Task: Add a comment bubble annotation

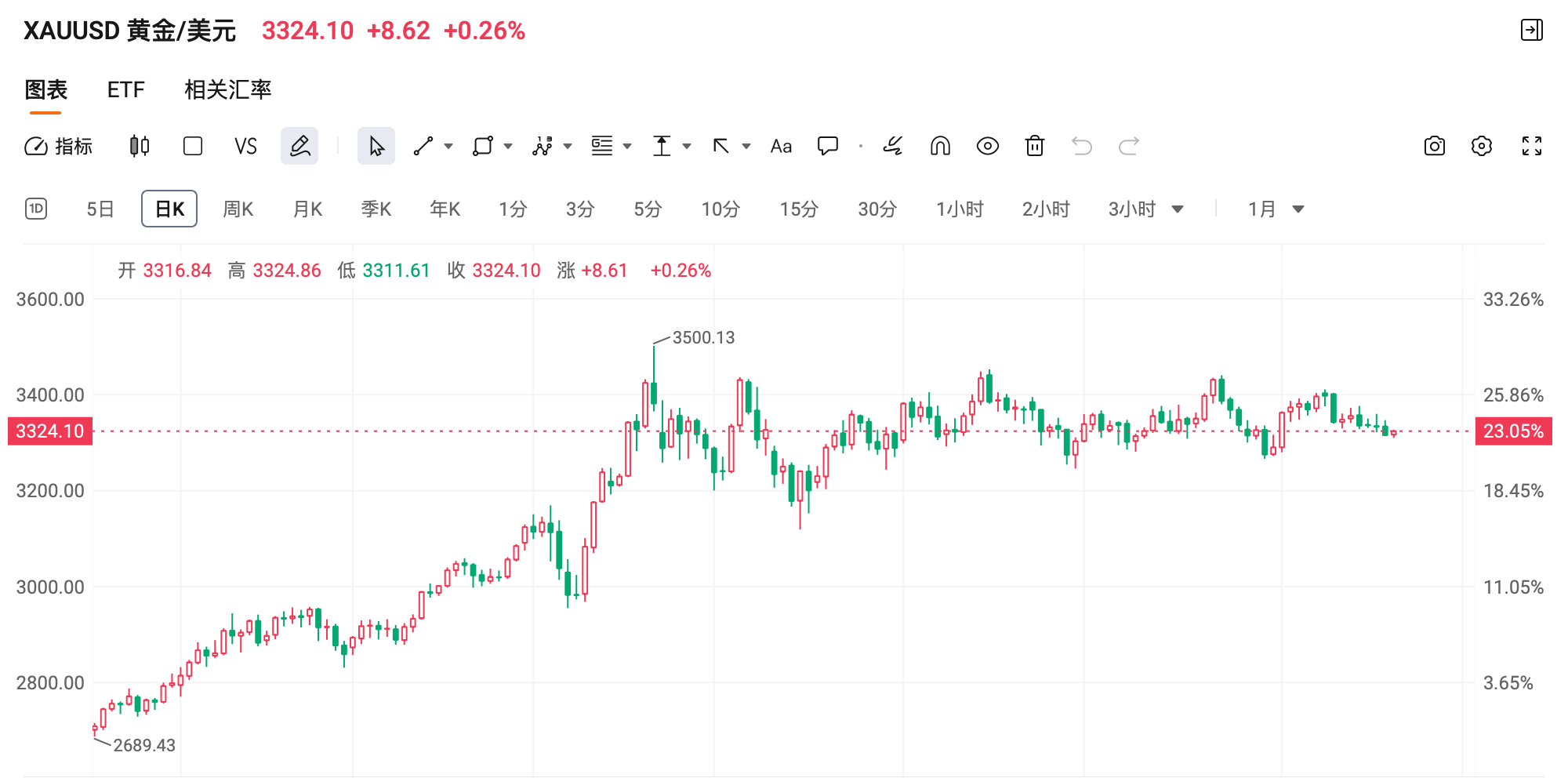Action: point(828,147)
